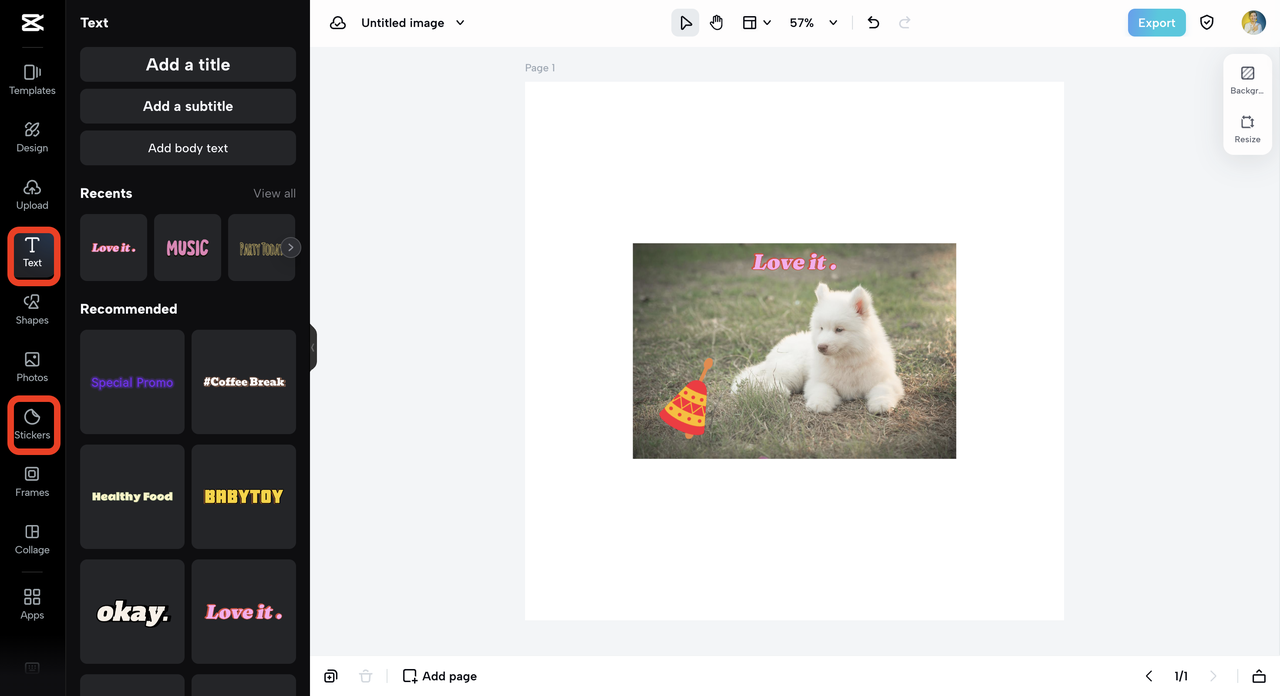Open the Frames sidebar panel
The width and height of the screenshot is (1280, 696).
click(x=32, y=482)
